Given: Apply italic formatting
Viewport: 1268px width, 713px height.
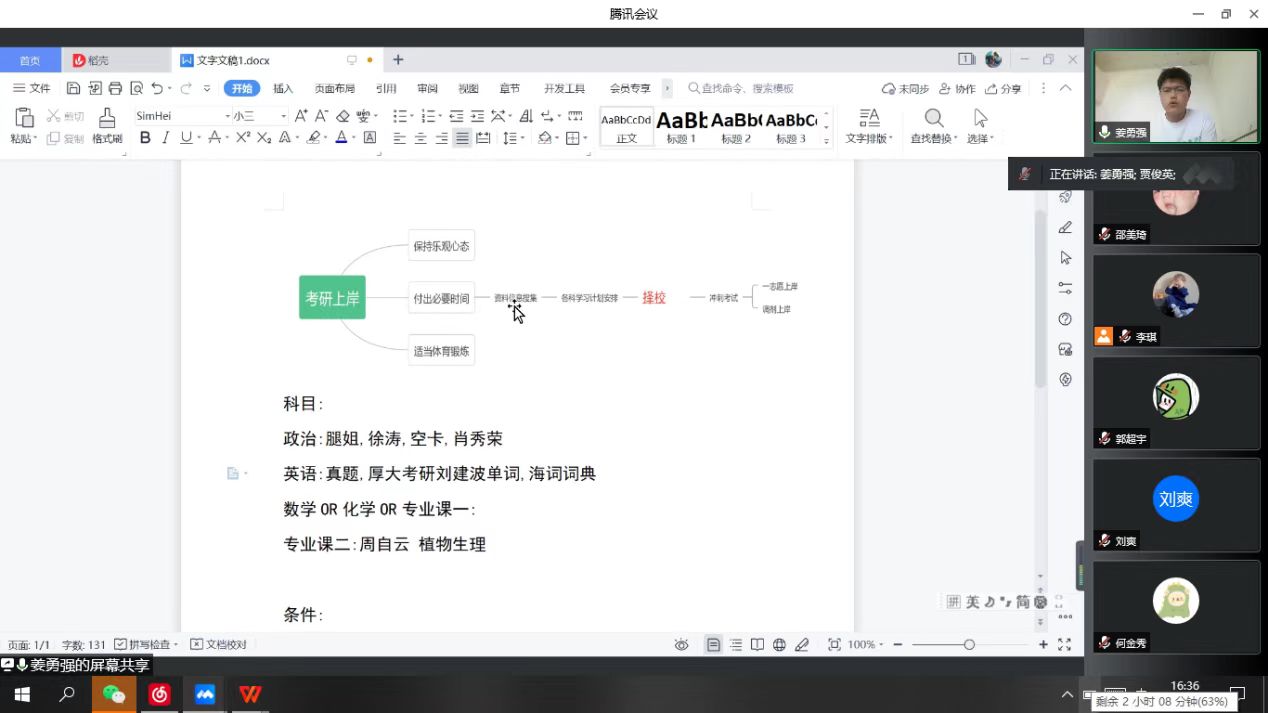Looking at the screenshot, I should click(165, 138).
